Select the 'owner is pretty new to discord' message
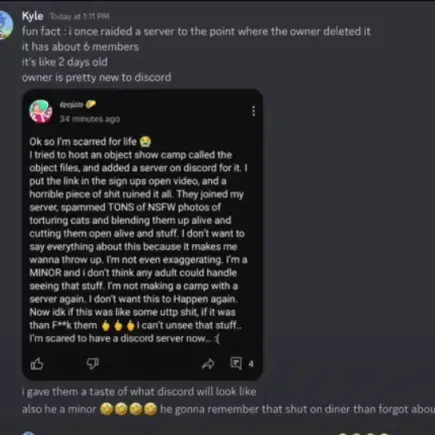This screenshot has height=435, width=435. tap(96, 77)
